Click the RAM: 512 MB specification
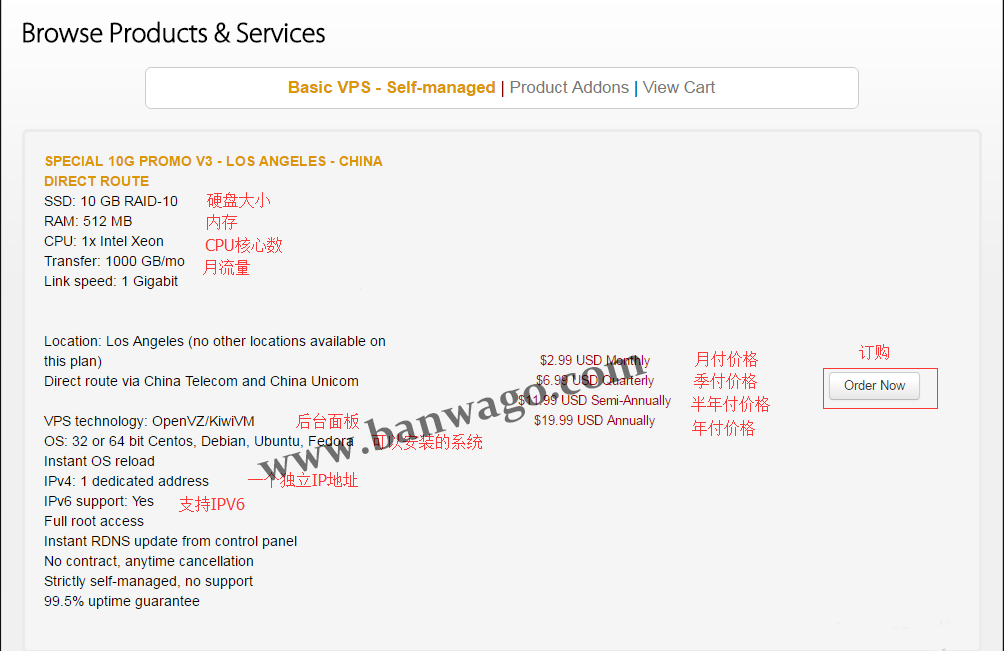The width and height of the screenshot is (1004, 651). (x=88, y=221)
